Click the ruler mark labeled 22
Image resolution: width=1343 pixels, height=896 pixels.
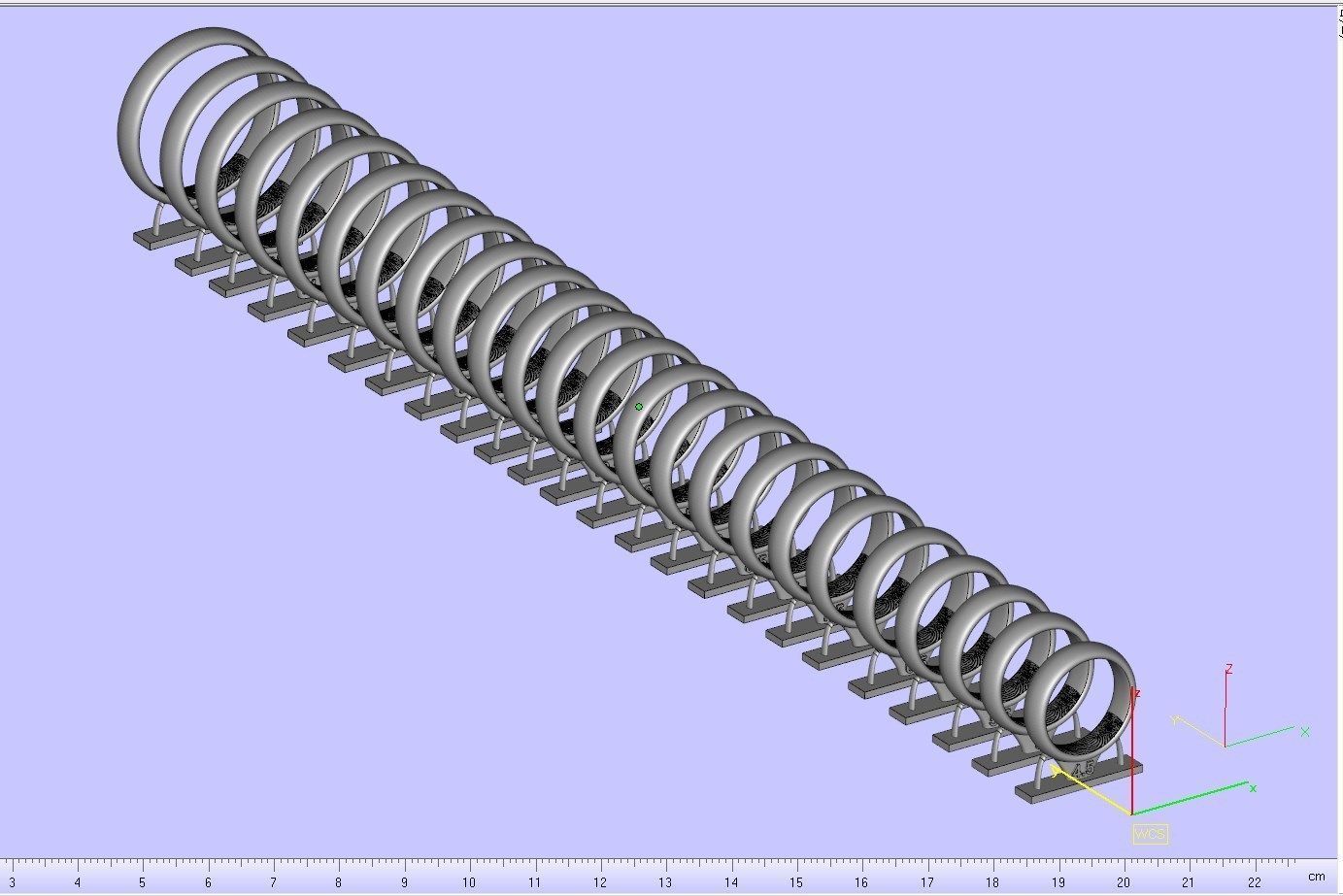[x=1254, y=882]
